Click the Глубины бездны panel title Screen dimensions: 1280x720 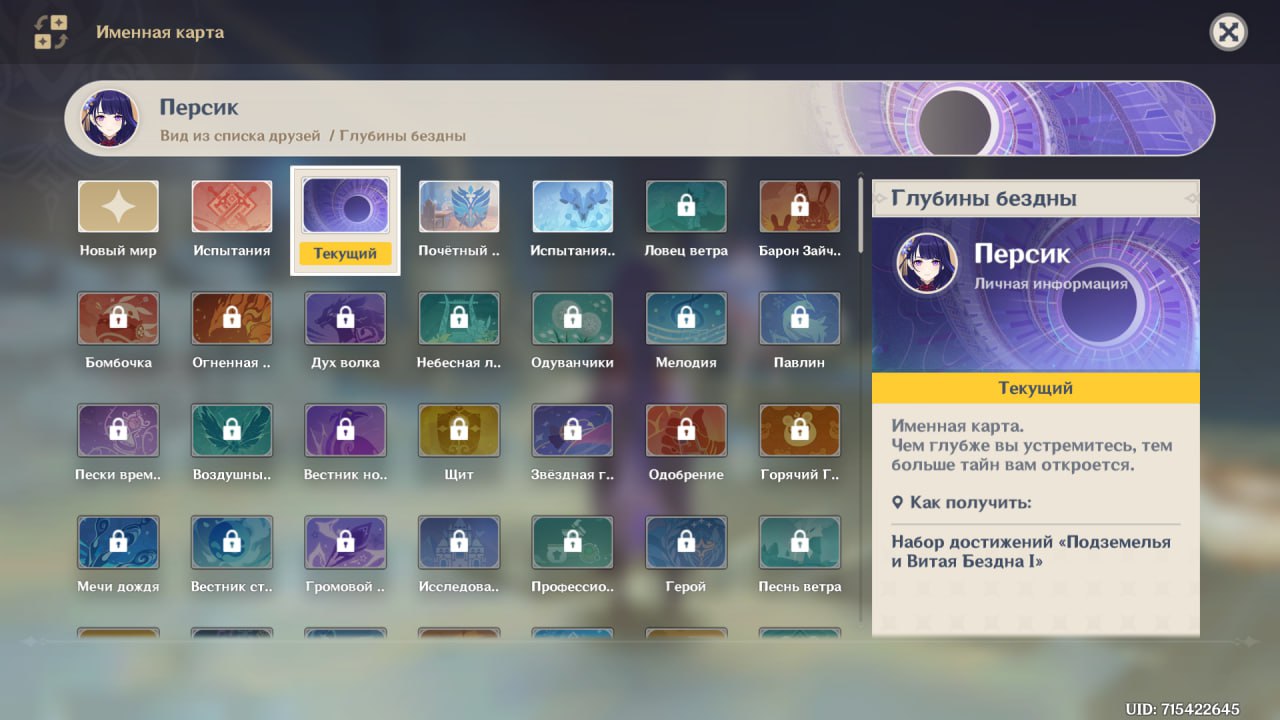click(x=984, y=199)
